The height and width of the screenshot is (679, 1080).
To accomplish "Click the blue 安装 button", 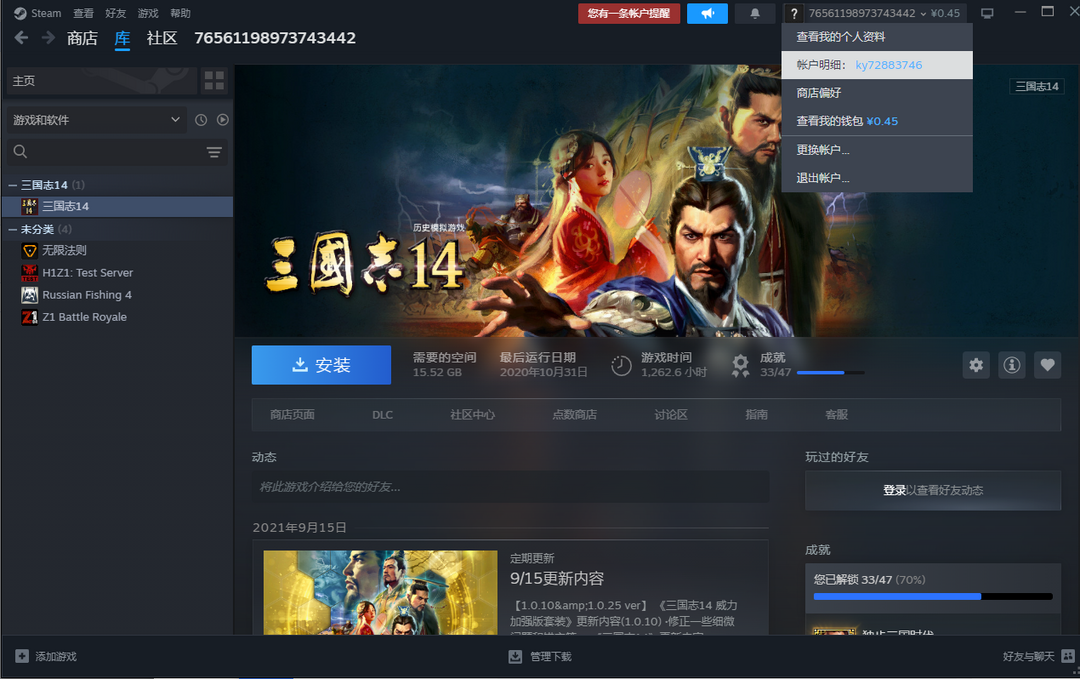I will tap(321, 365).
